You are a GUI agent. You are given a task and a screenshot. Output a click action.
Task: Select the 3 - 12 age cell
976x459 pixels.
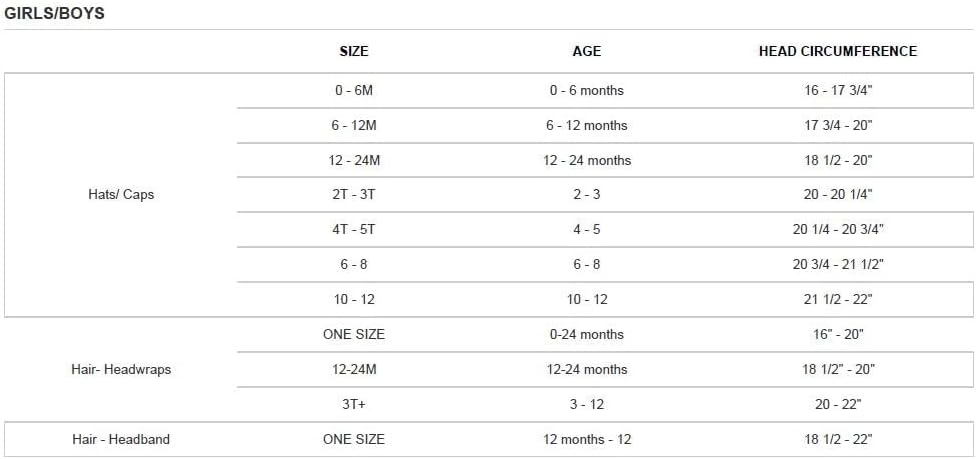pyautogui.click(x=586, y=404)
